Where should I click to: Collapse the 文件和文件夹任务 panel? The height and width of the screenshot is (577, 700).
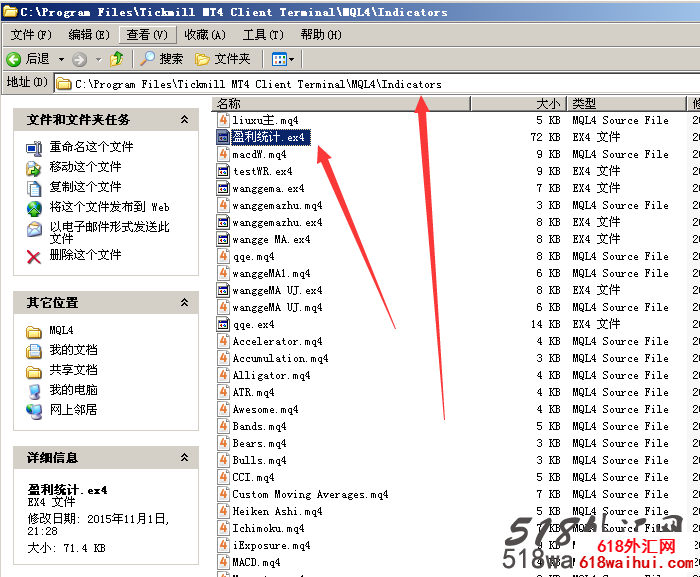[184, 119]
